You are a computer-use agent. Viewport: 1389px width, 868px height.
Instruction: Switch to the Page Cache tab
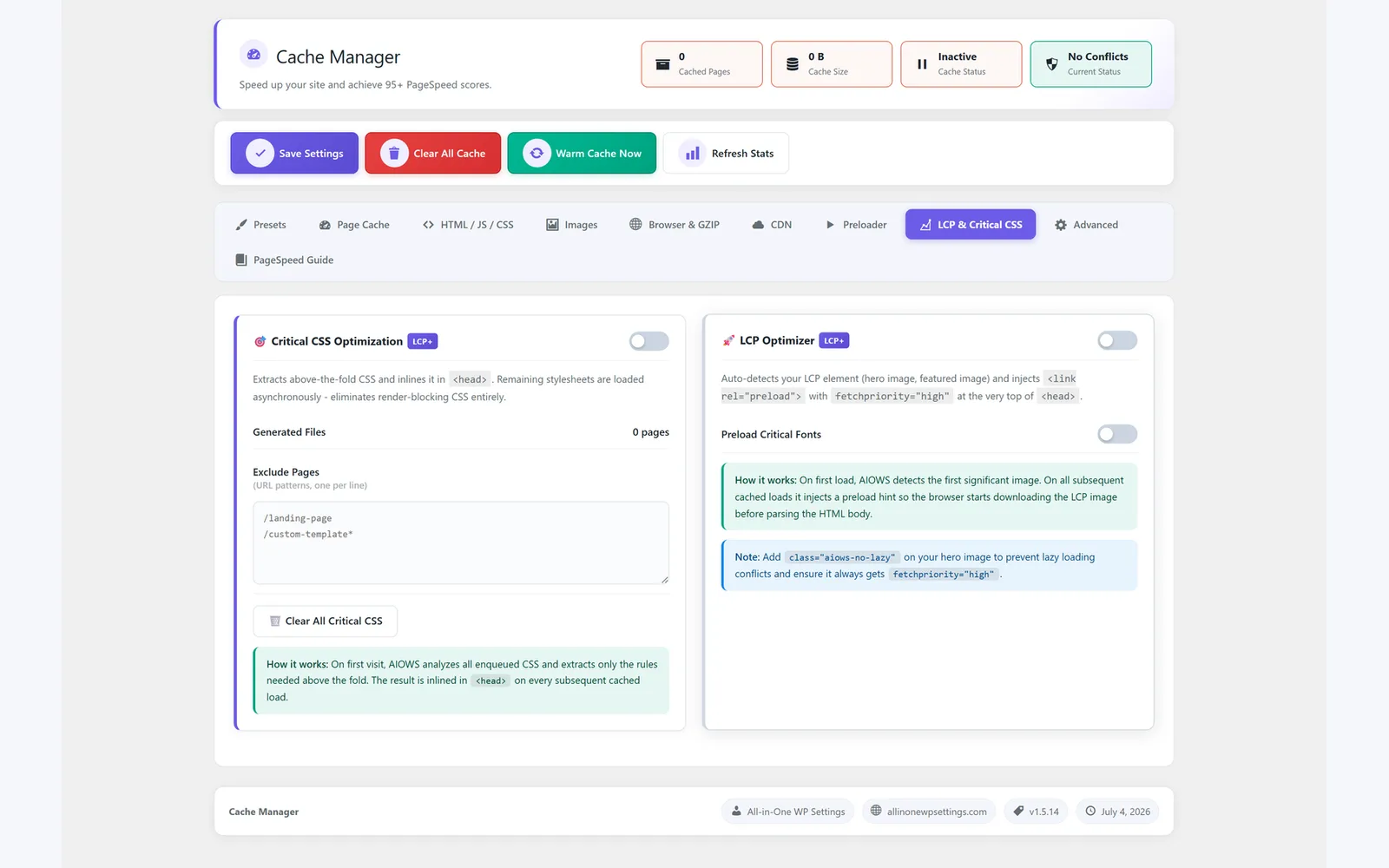(354, 225)
